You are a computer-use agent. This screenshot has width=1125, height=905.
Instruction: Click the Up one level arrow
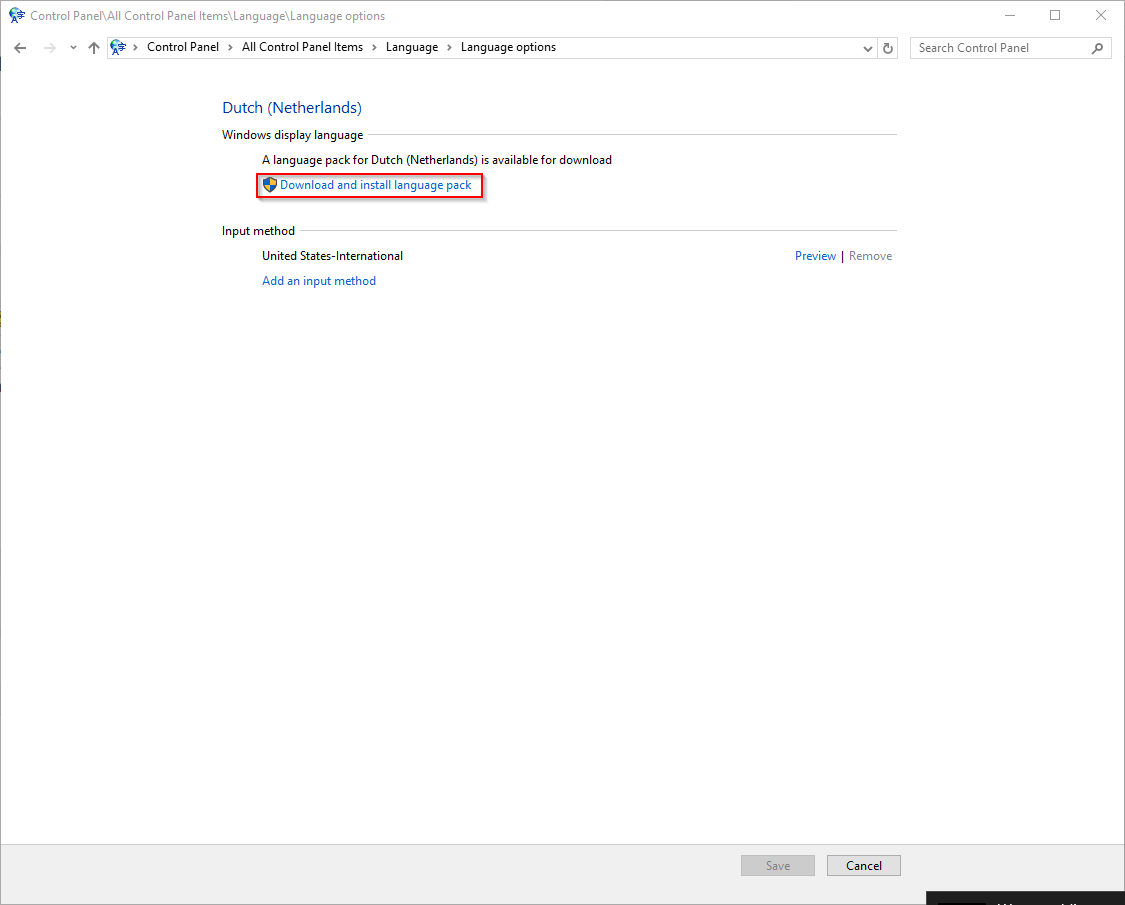tap(94, 48)
